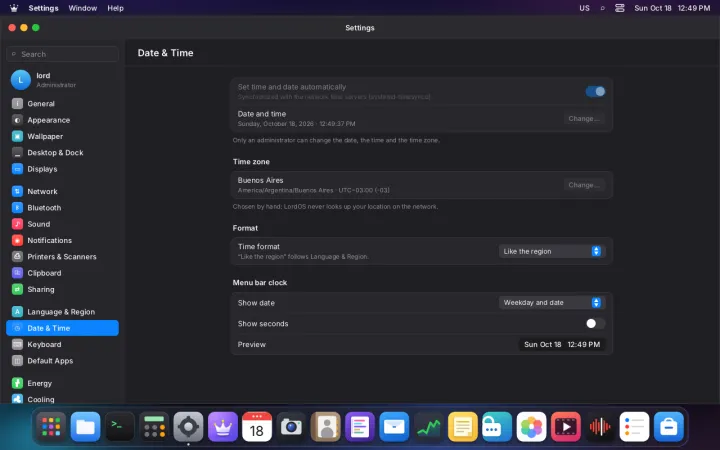Click the Buenos Aires time zone name
The image size is (720, 450).
(x=260, y=180)
